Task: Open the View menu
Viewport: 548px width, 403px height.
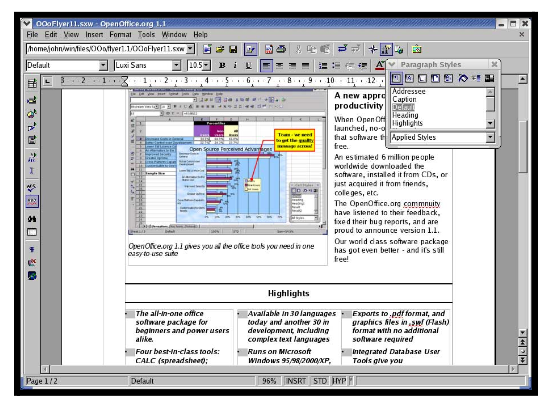Action: 71,35
